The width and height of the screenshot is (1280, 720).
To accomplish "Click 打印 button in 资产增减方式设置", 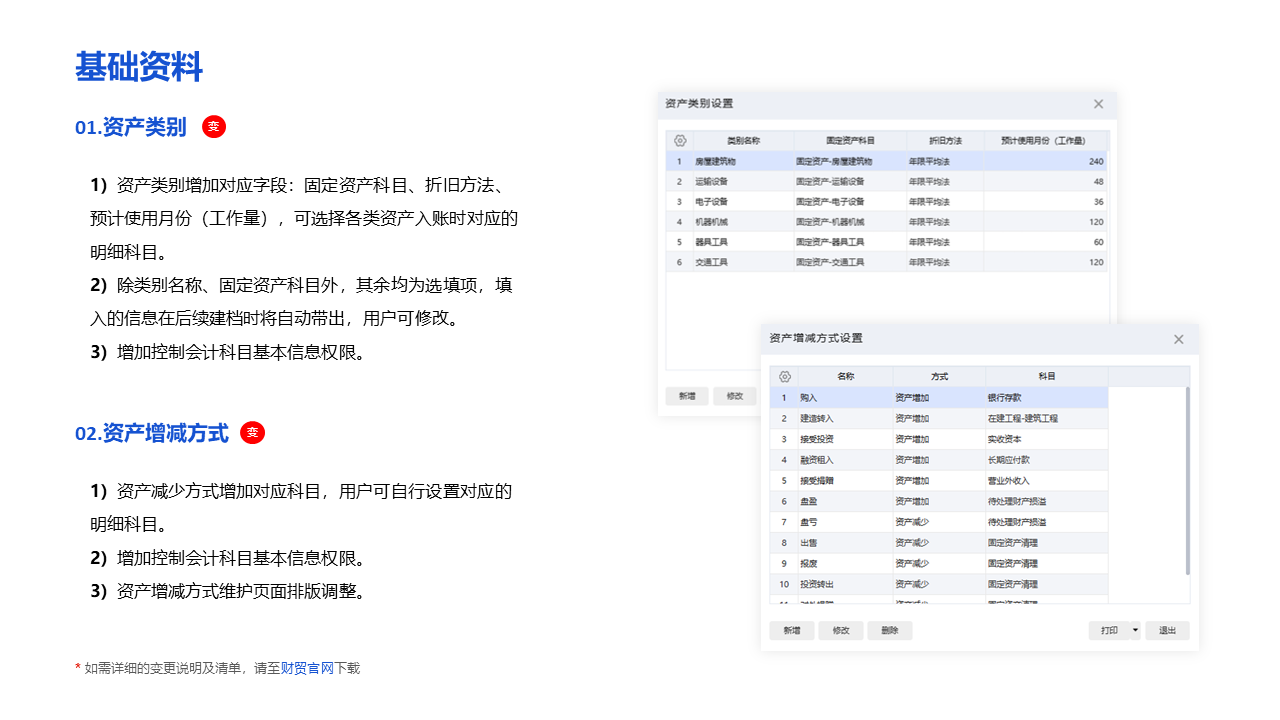I will pyautogui.click(x=1109, y=631).
